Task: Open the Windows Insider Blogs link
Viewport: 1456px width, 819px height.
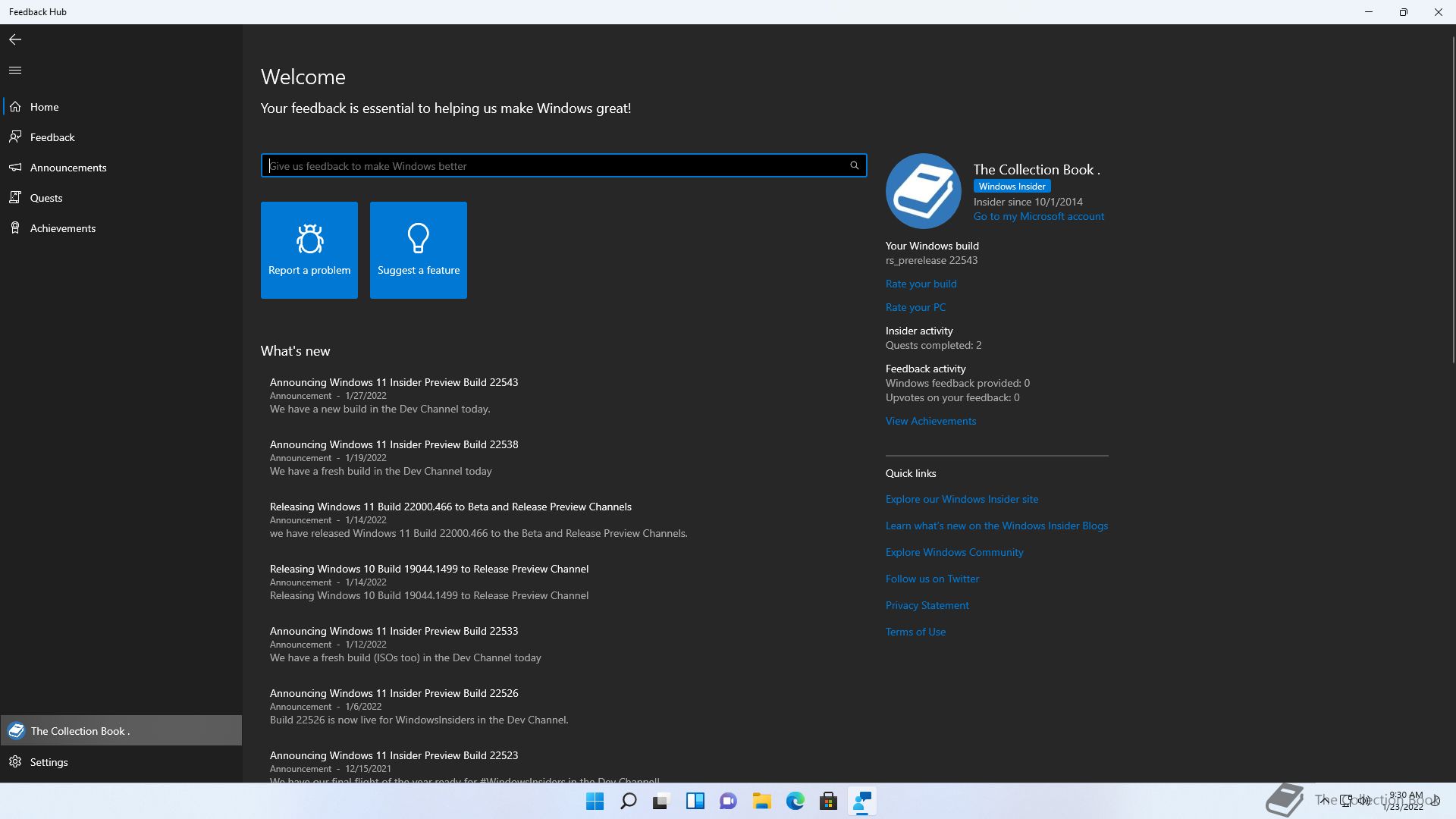Action: click(996, 526)
